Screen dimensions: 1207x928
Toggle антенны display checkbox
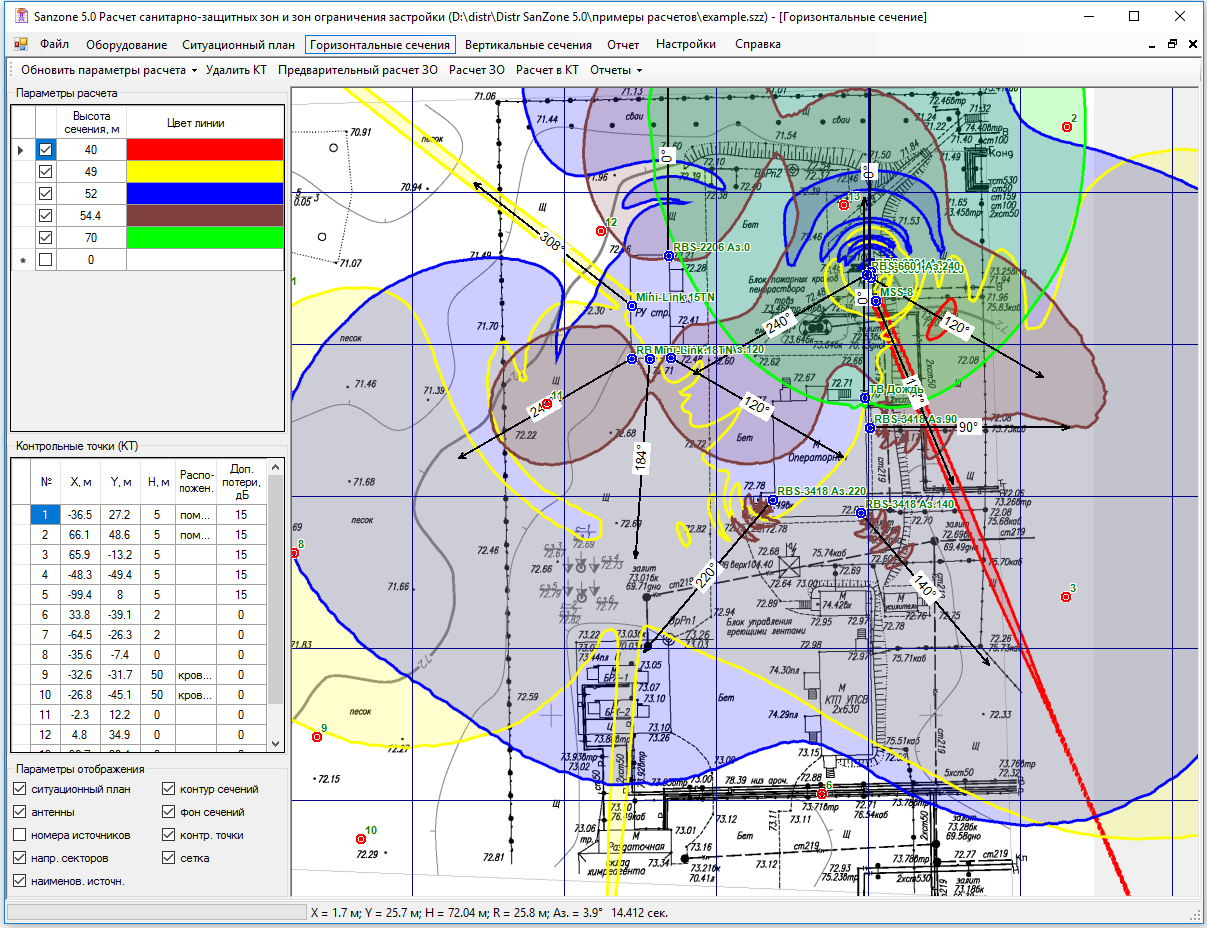(x=20, y=812)
